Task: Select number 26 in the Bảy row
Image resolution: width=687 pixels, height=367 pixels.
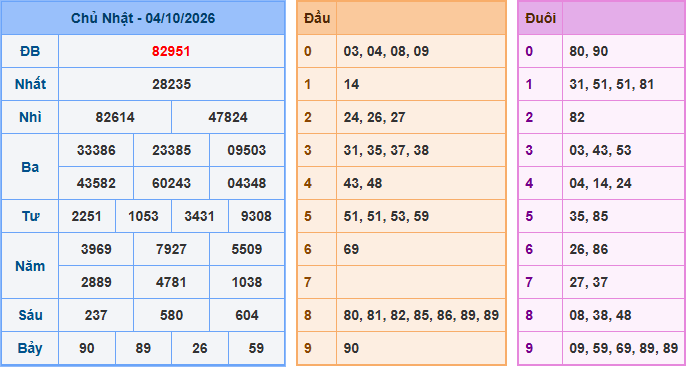Action: click(x=200, y=348)
